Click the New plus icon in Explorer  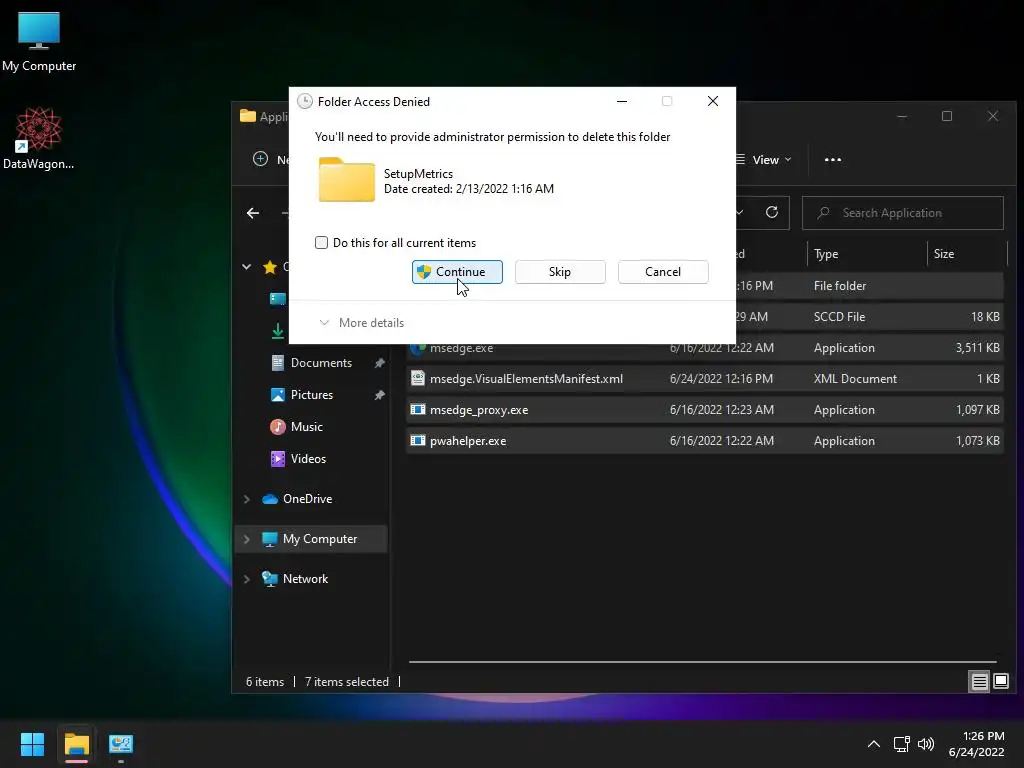click(x=261, y=159)
